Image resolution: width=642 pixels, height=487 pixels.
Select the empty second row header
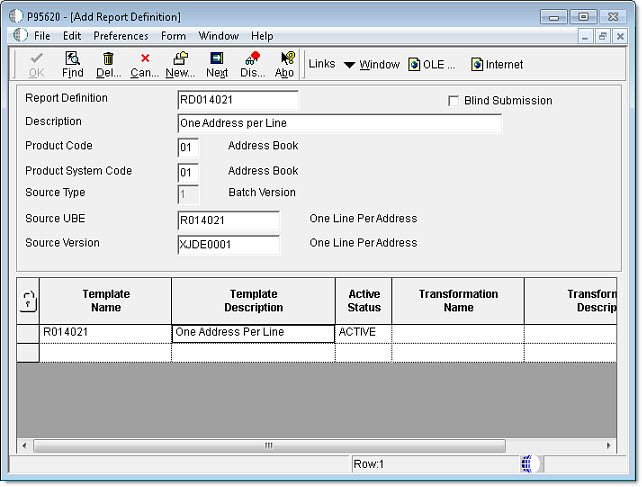(28, 353)
